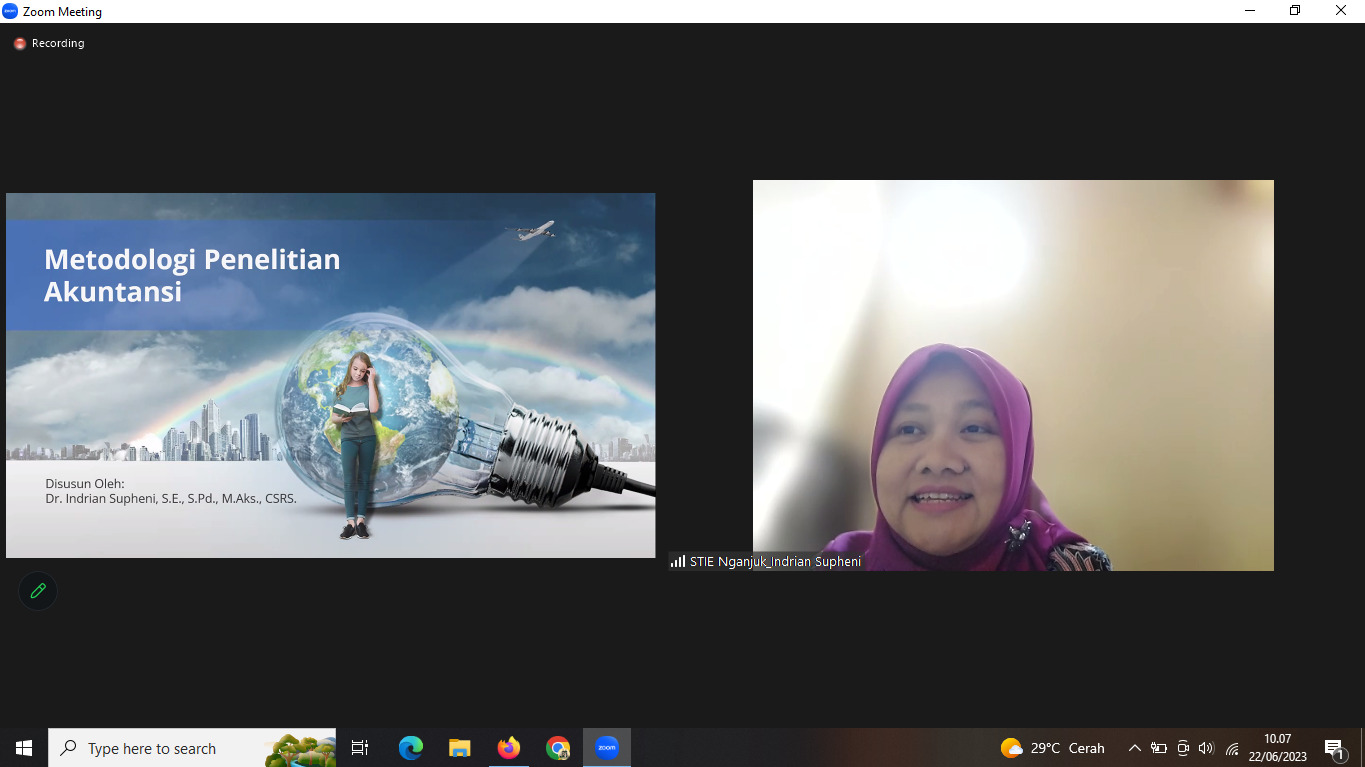Select the Indrian Supheni video tile
1365x767 pixels.
coord(1013,375)
